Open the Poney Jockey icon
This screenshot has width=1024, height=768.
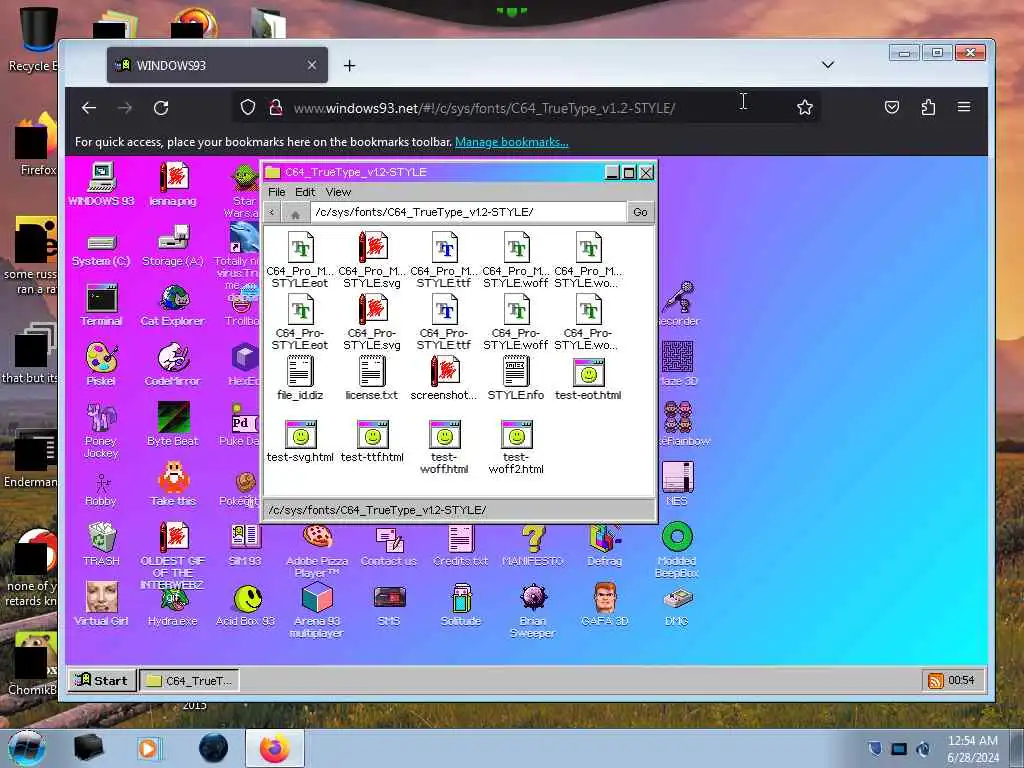[101, 430]
